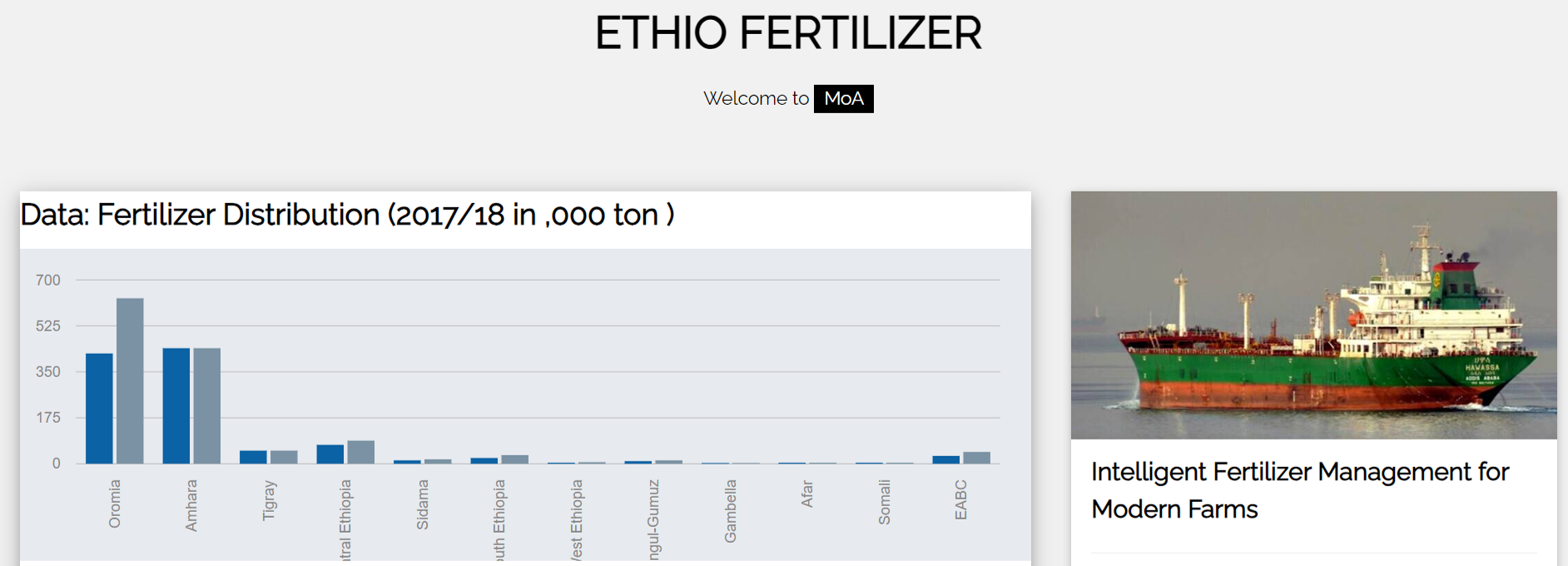
Task: Click the Sidama axis label
Action: point(423,504)
